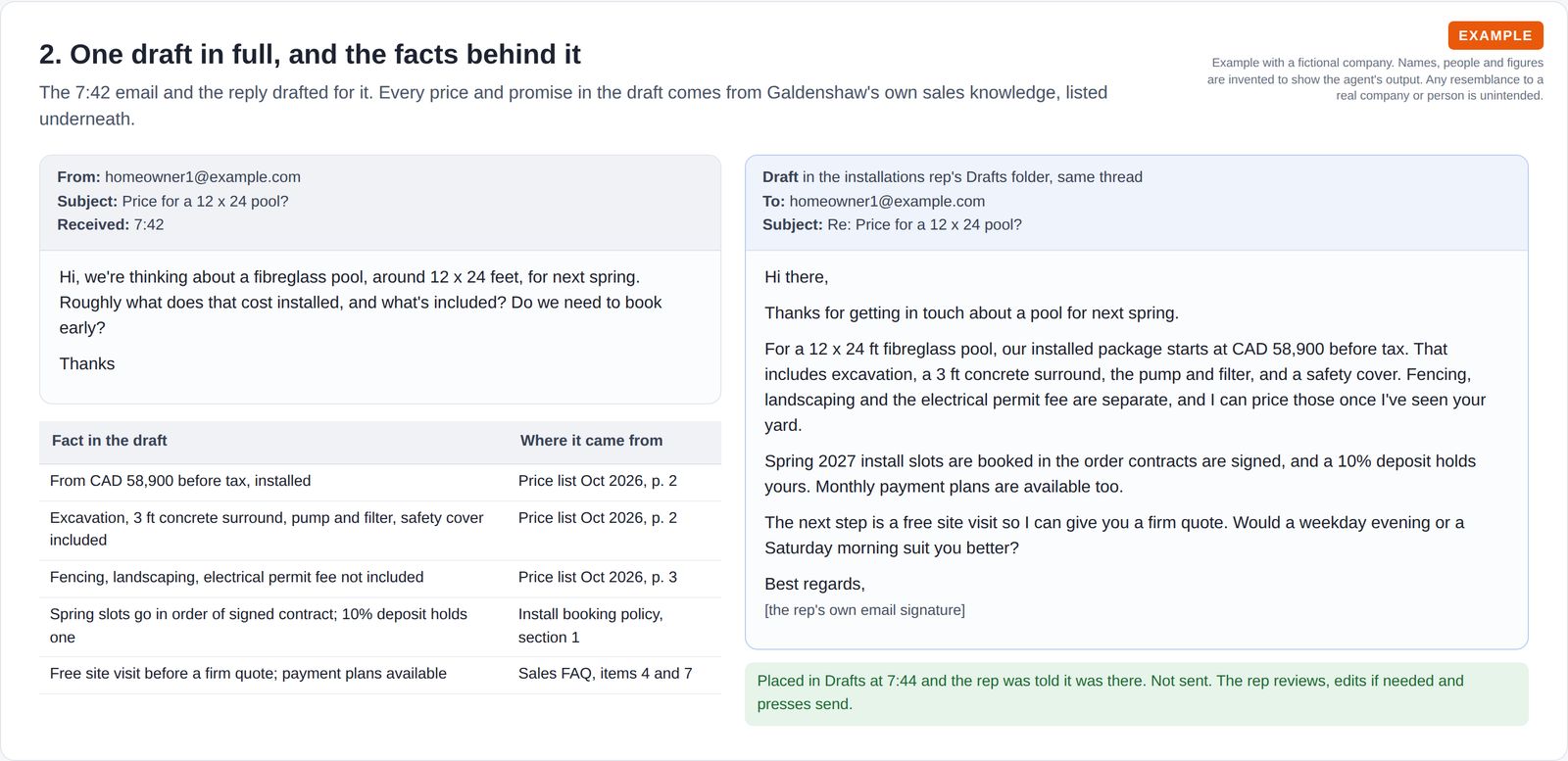Click the 'Price list Oct 2026, p. 3' source cell

[598, 577]
